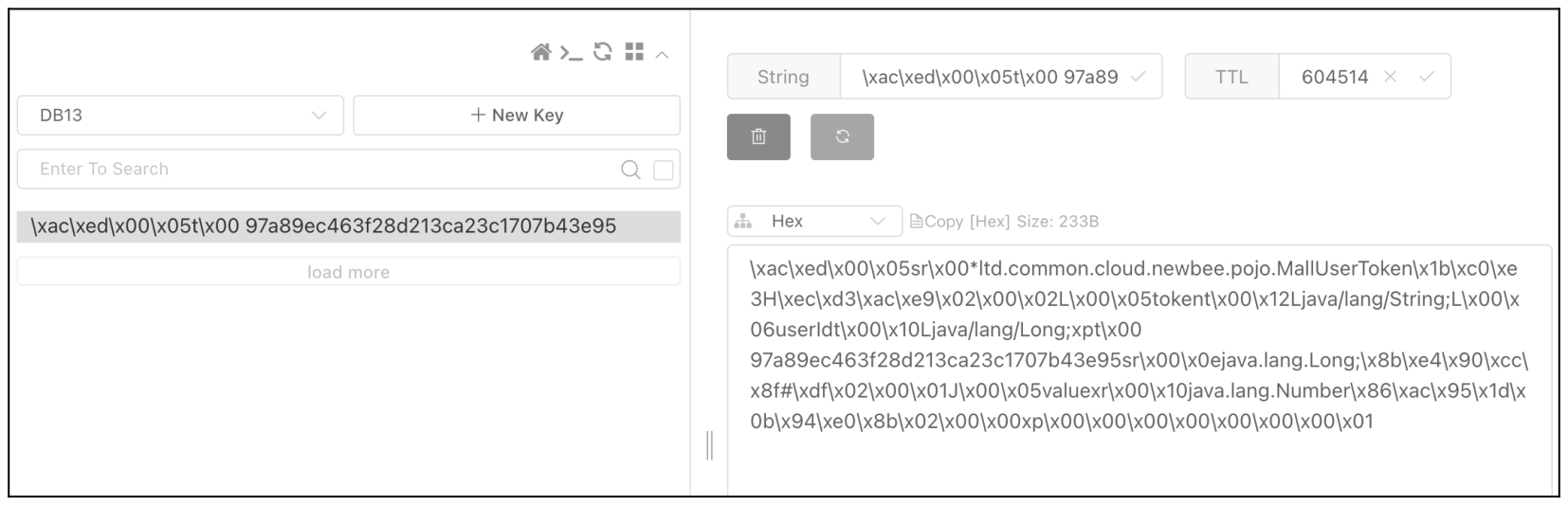Click the grid view icon
The width and height of the screenshot is (1568, 505).
(x=634, y=52)
